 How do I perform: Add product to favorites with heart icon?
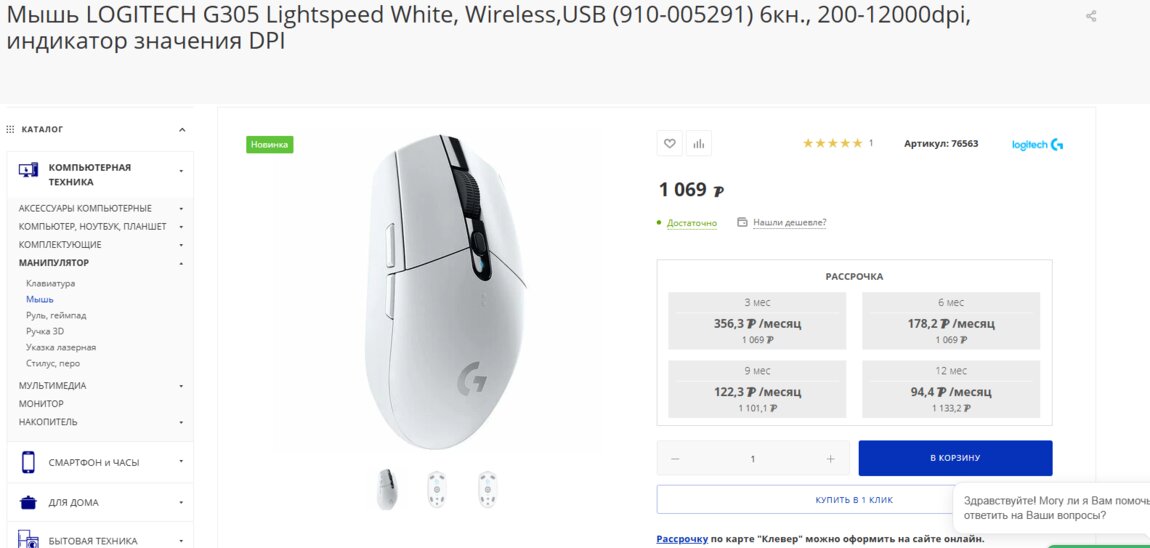[669, 144]
